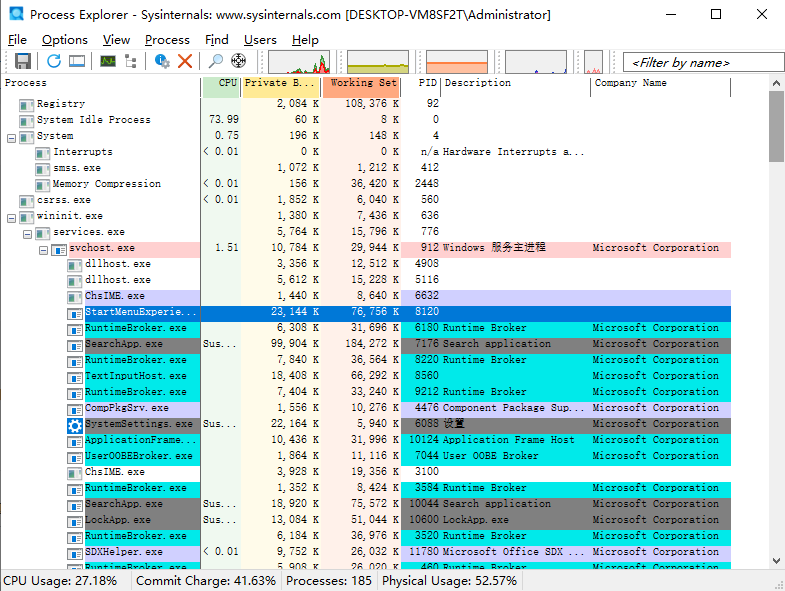Click the CompPkgSrv.exe process icon
785x591 pixels.
(x=75, y=410)
